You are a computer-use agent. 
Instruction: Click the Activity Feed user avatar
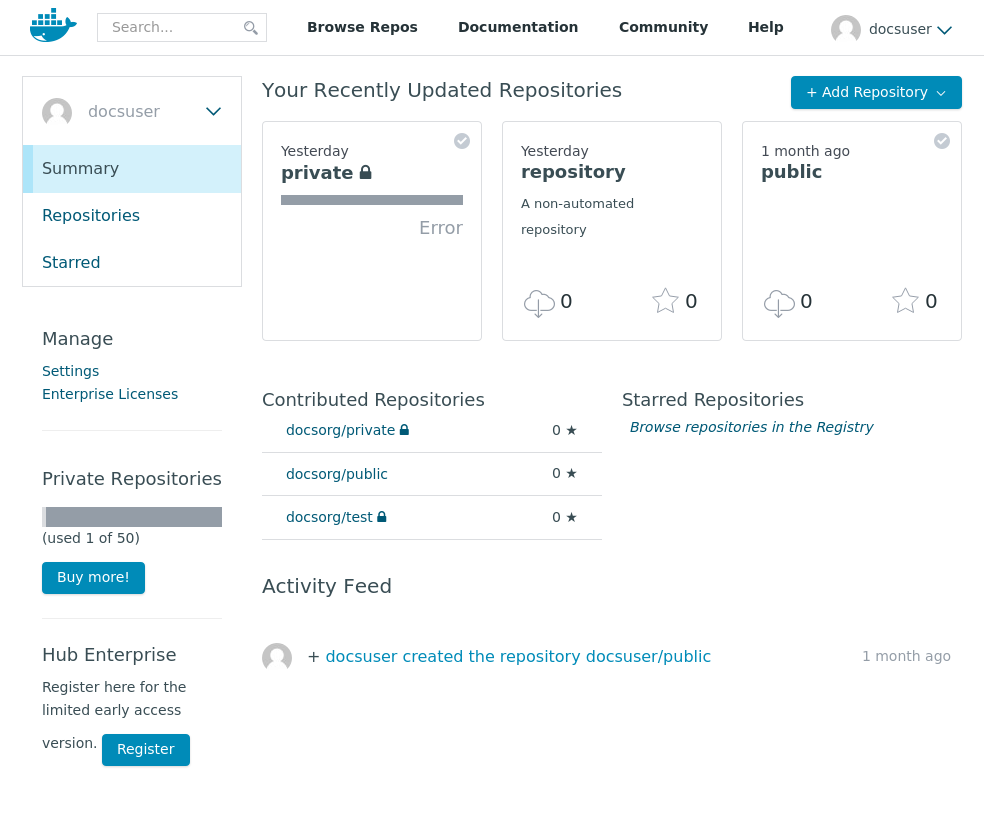click(277, 657)
